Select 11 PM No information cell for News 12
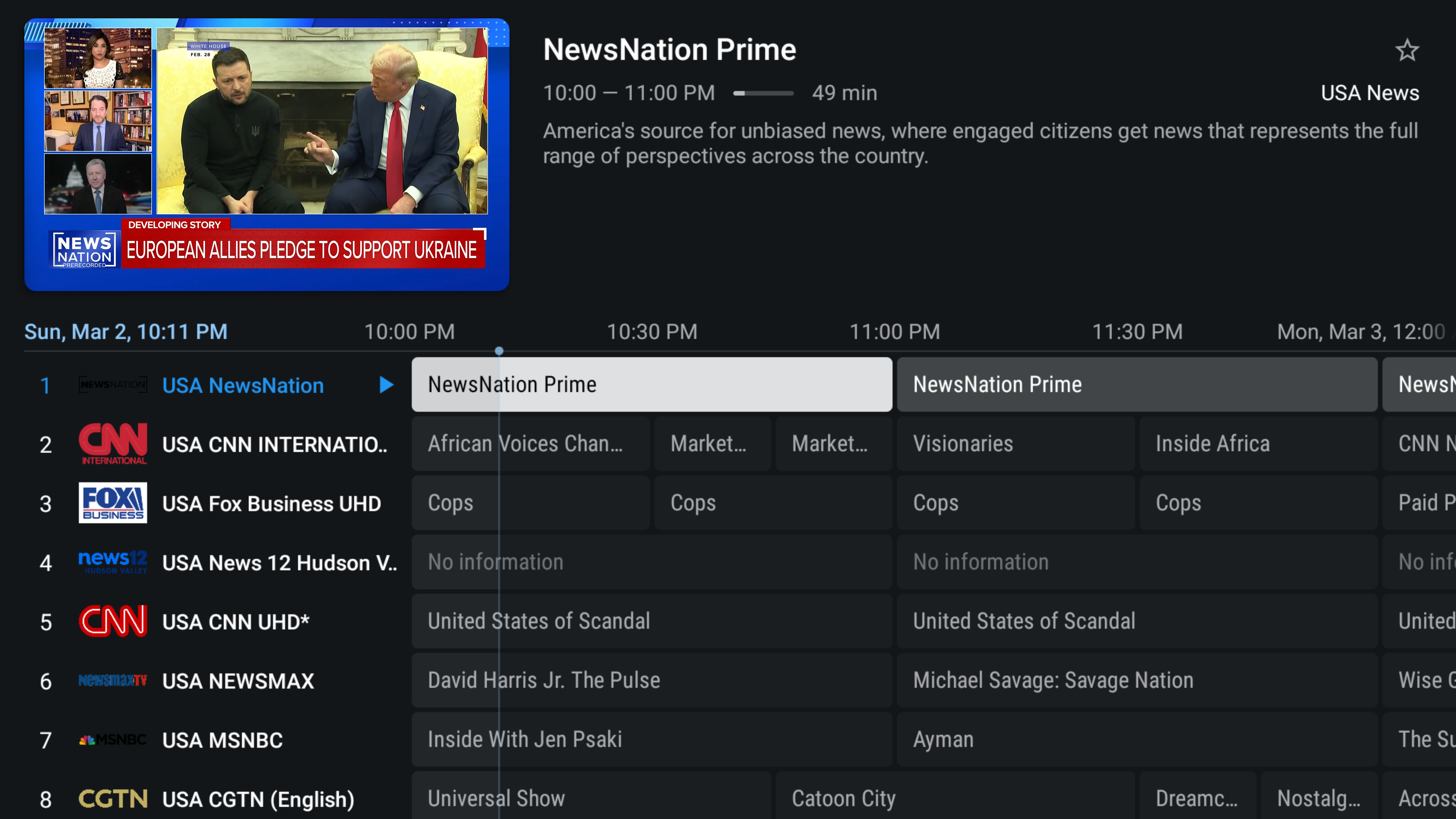 click(1137, 562)
